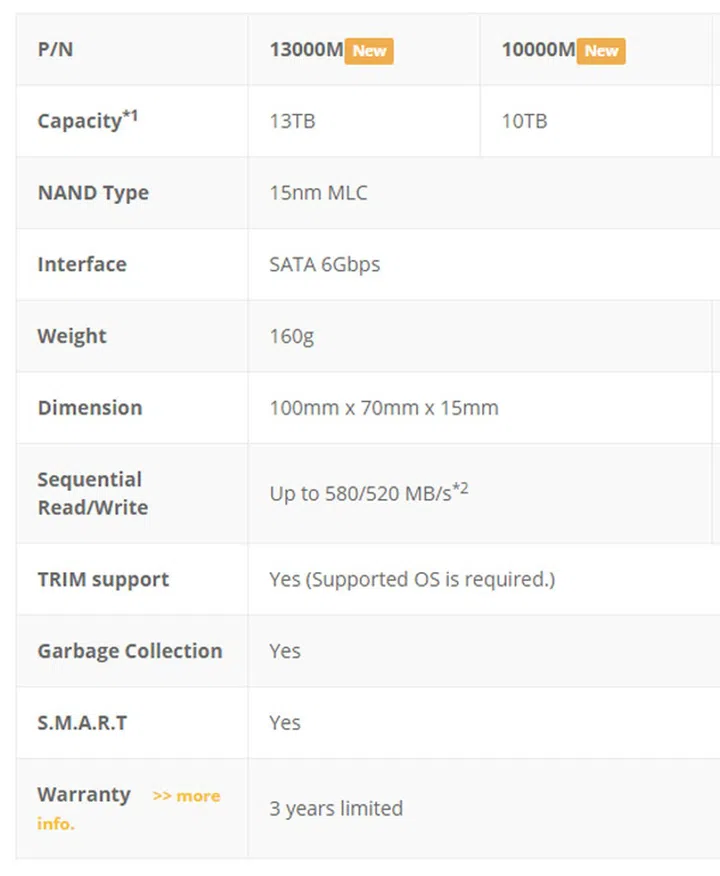Click the 13000M part number heading
This screenshot has width=720, height=876.
(306, 50)
